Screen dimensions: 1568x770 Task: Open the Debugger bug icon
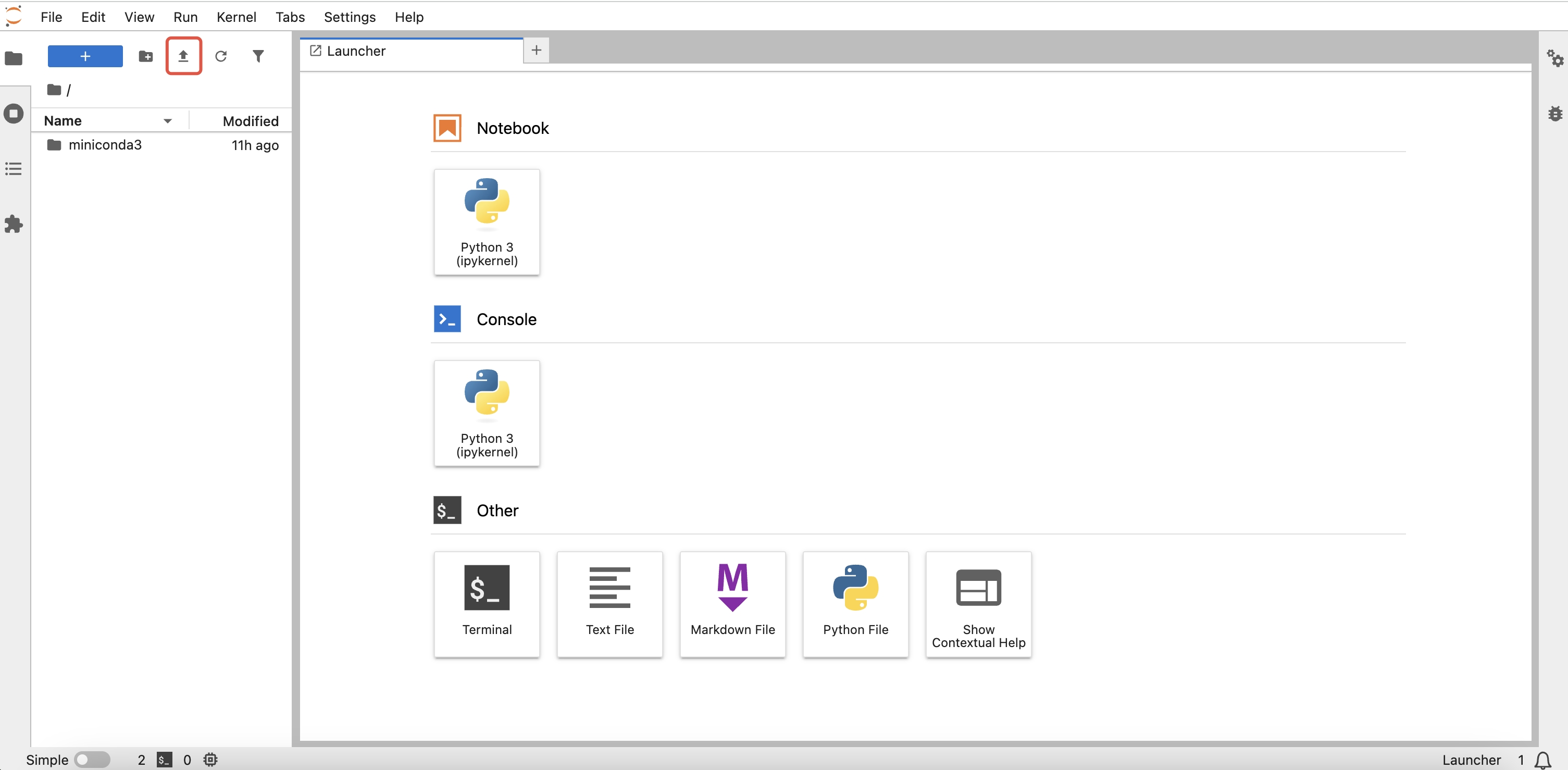coord(1554,114)
